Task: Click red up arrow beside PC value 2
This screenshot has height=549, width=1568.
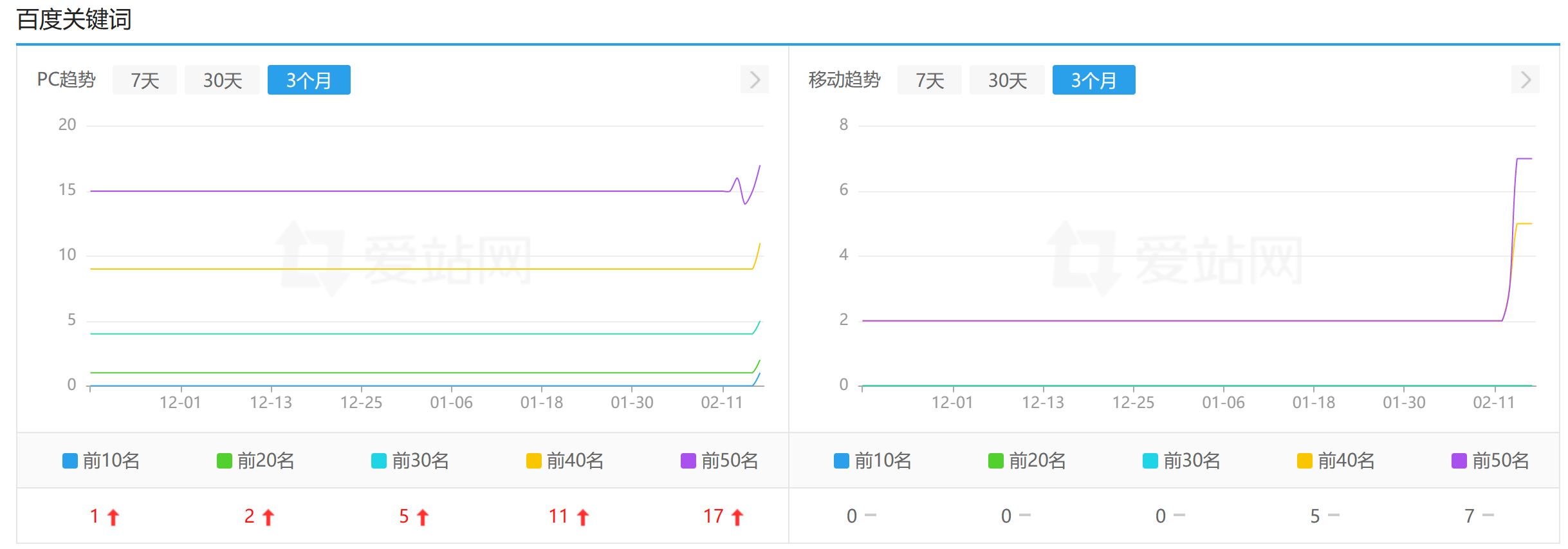Action: point(268,517)
